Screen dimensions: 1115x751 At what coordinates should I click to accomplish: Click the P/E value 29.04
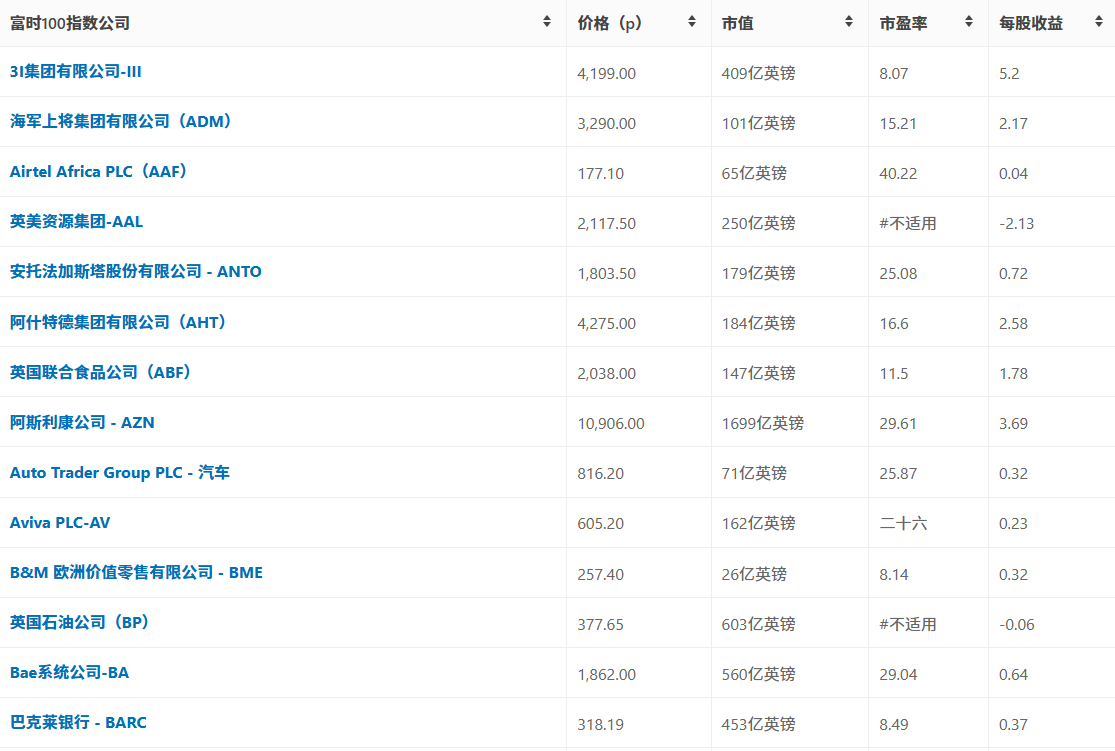[898, 674]
